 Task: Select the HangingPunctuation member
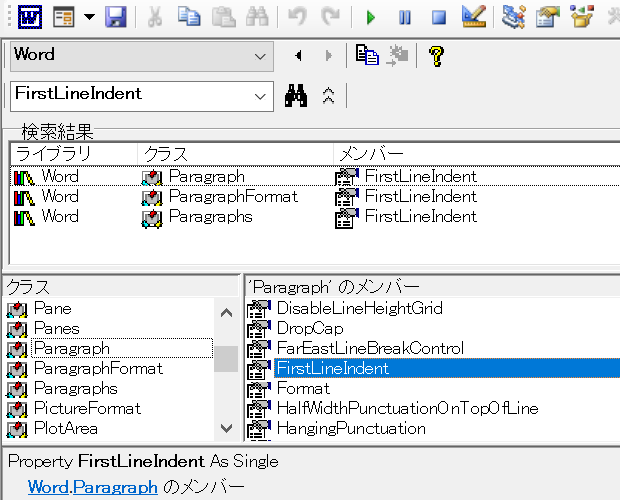pos(351,428)
